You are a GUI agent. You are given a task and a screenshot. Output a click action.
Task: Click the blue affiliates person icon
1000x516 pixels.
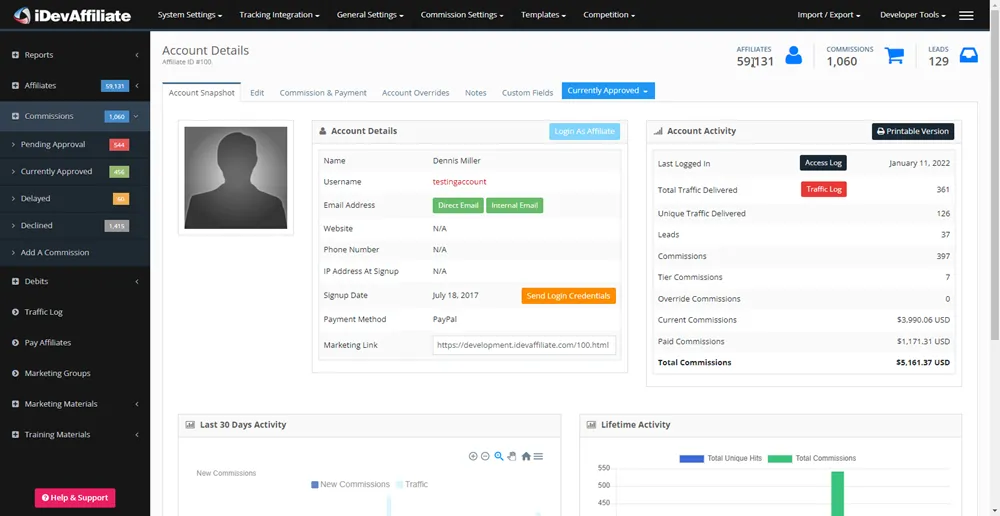coord(793,56)
